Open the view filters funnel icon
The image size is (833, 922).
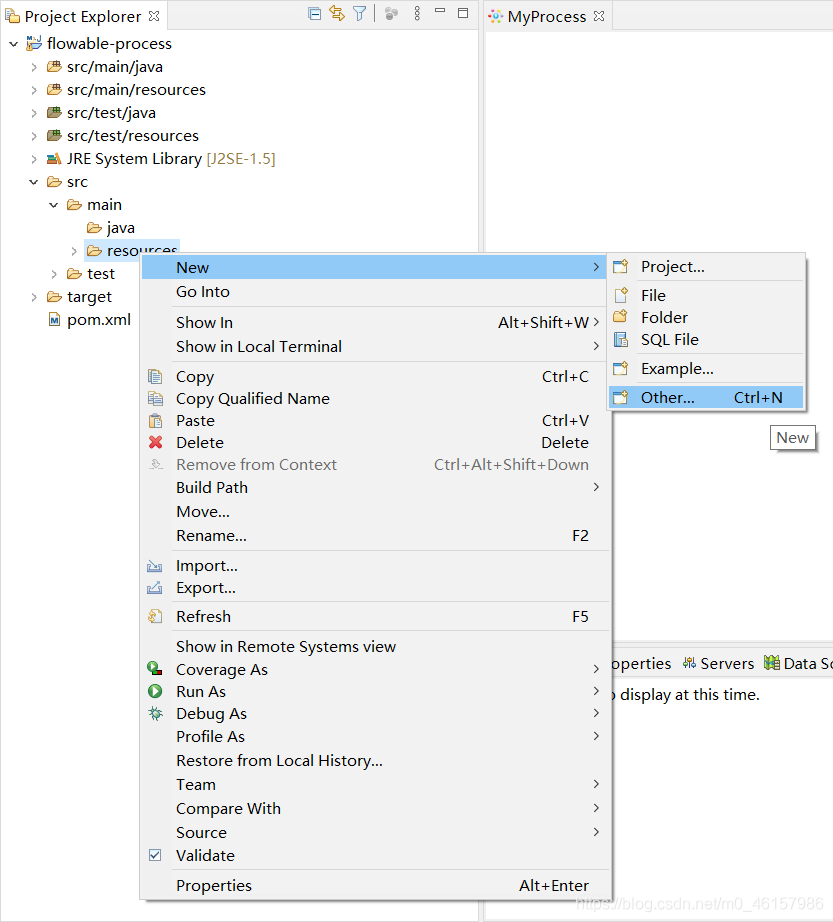tap(360, 12)
